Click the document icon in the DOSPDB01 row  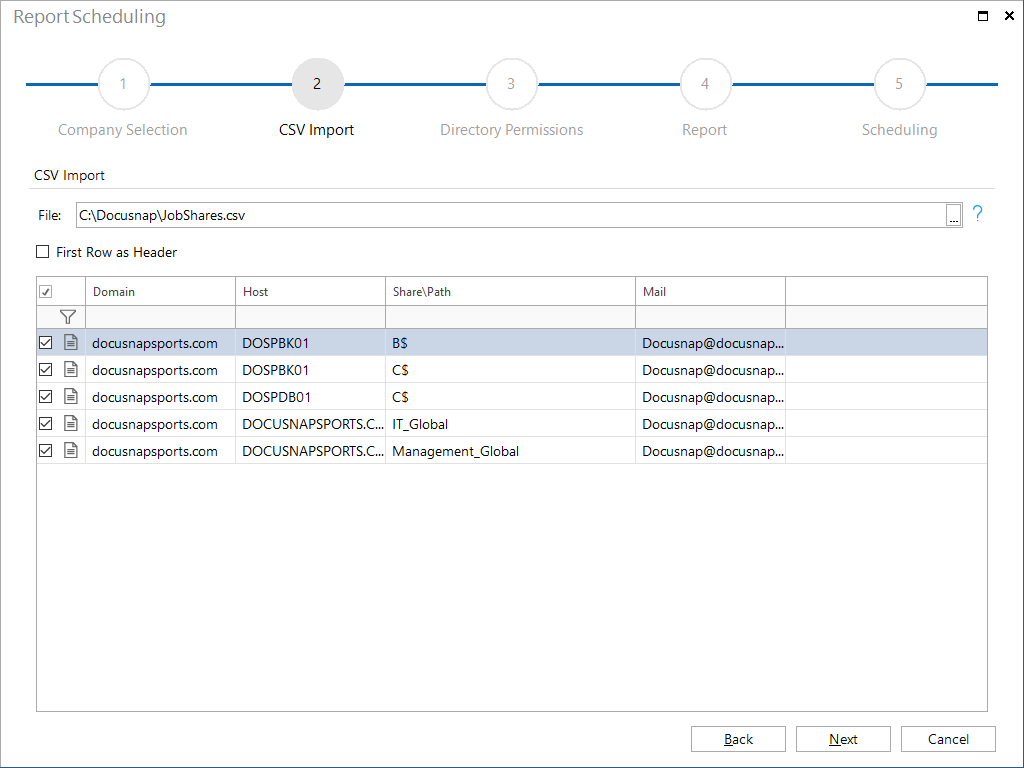[x=71, y=396]
